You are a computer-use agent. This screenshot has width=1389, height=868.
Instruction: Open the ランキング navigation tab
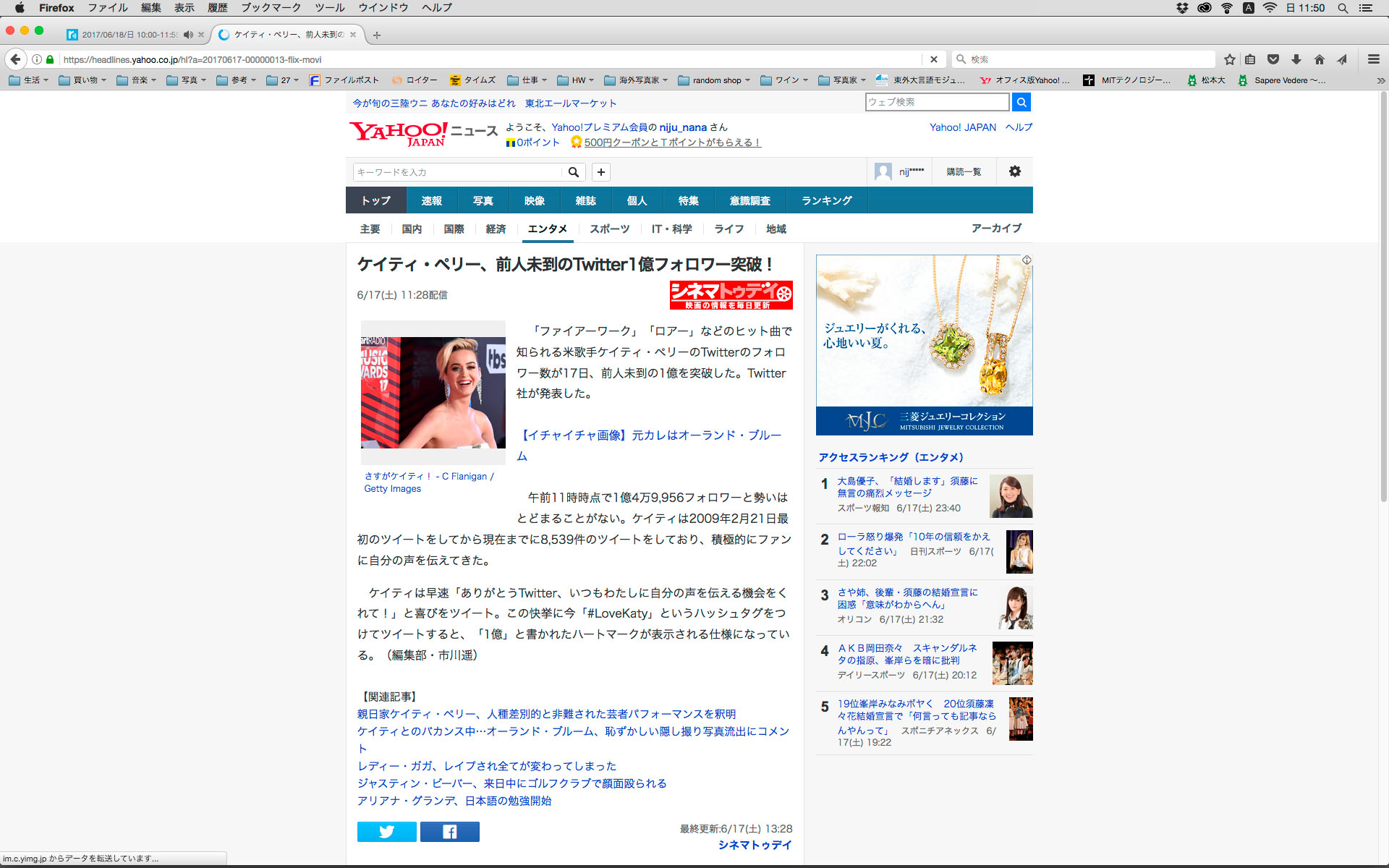point(826,200)
